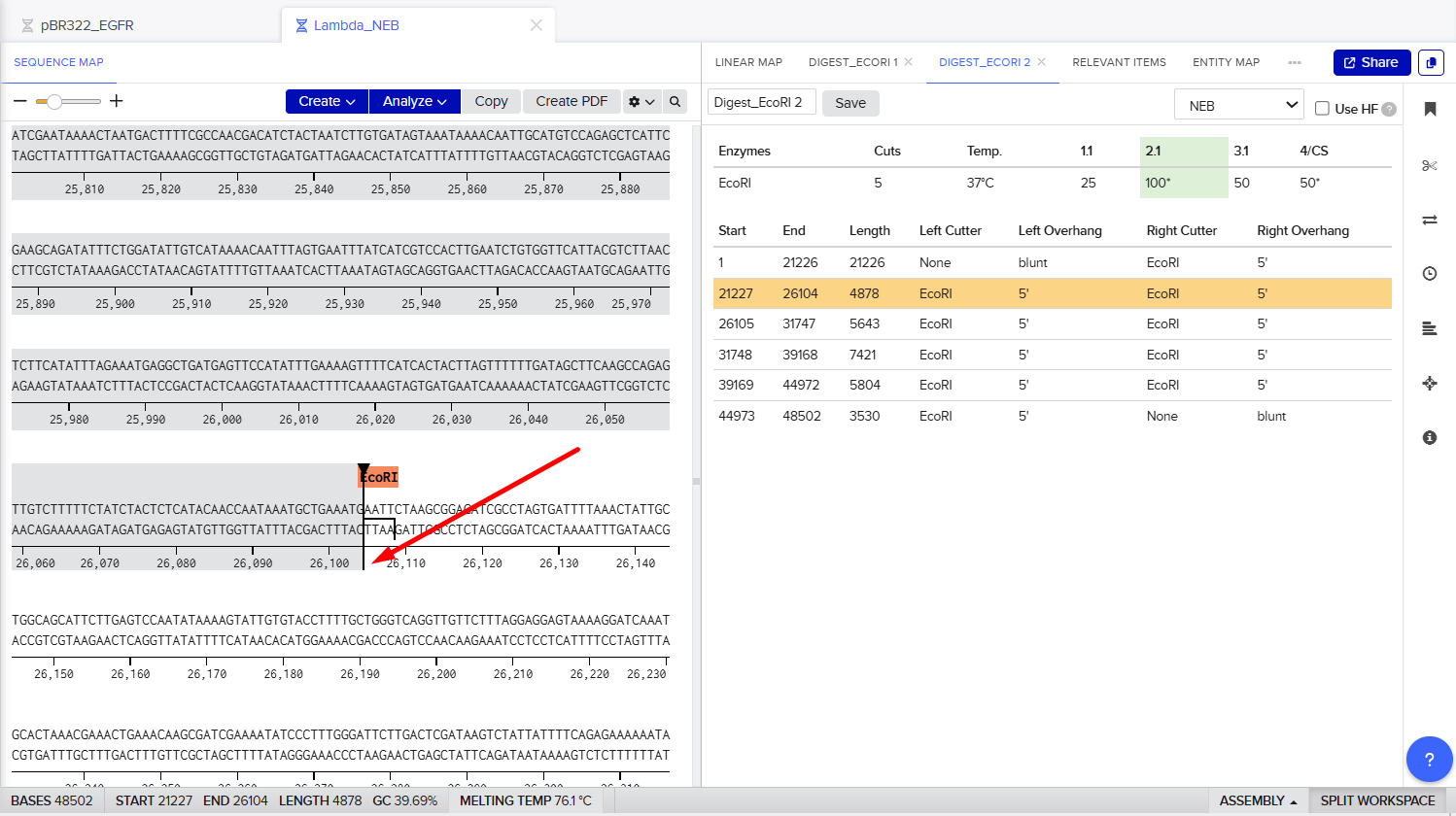Expand the Create dropdown
The height and width of the screenshot is (816, 1456).
327,101
